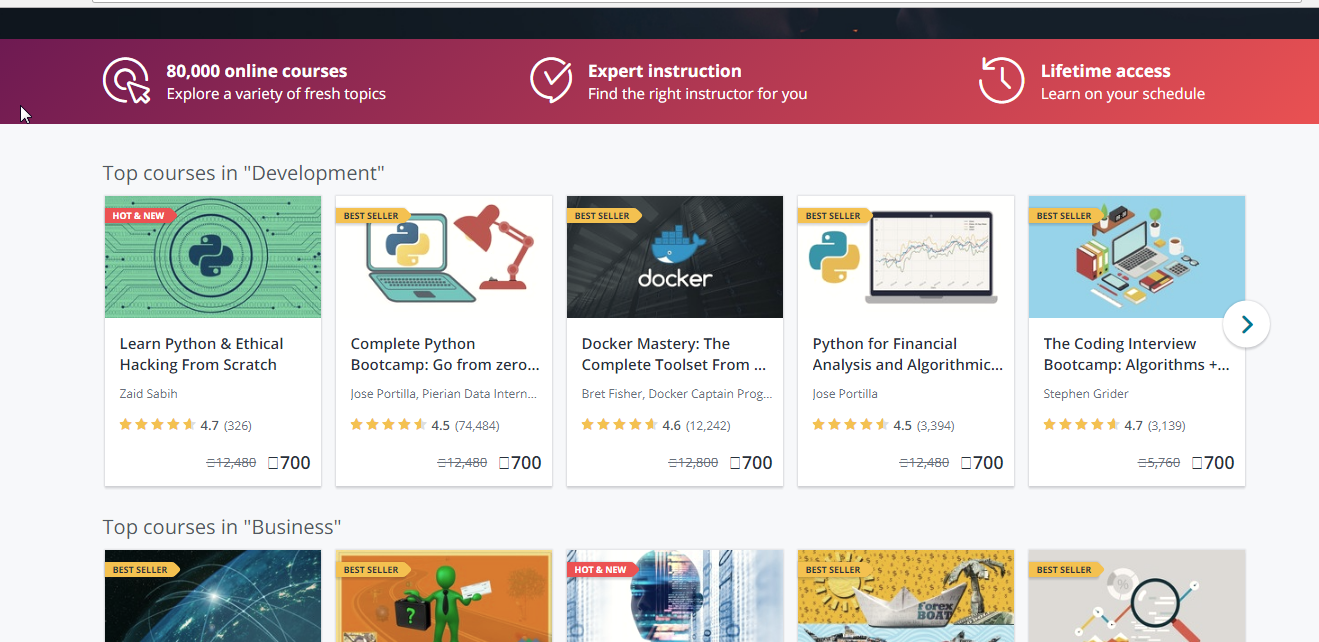The height and width of the screenshot is (642, 1319).
Task: Open the Docker whale thumbnail
Action: 675,257
